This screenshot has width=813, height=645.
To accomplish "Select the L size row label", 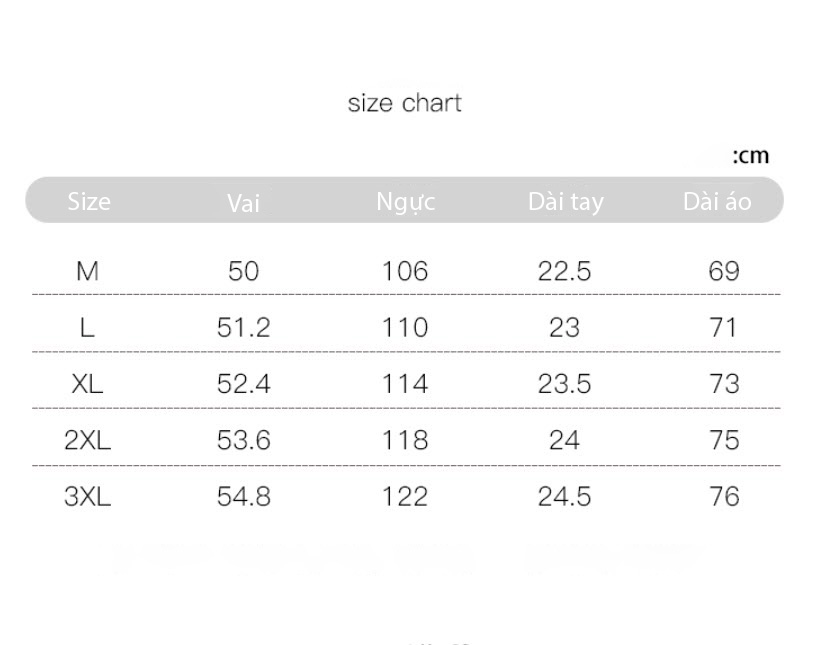I will point(87,328).
